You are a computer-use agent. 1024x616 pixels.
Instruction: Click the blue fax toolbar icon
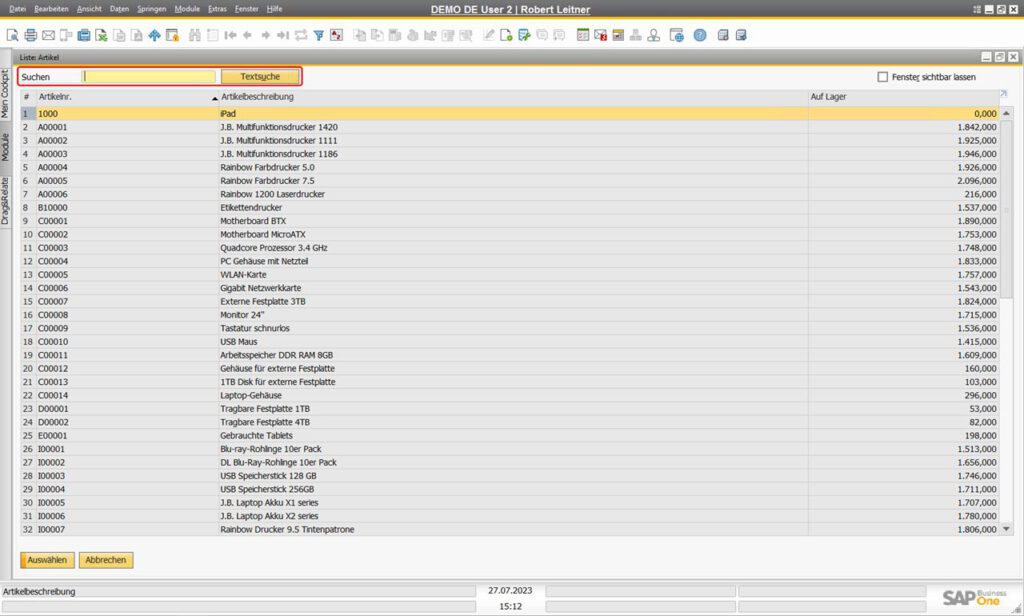pyautogui.click(x=84, y=35)
